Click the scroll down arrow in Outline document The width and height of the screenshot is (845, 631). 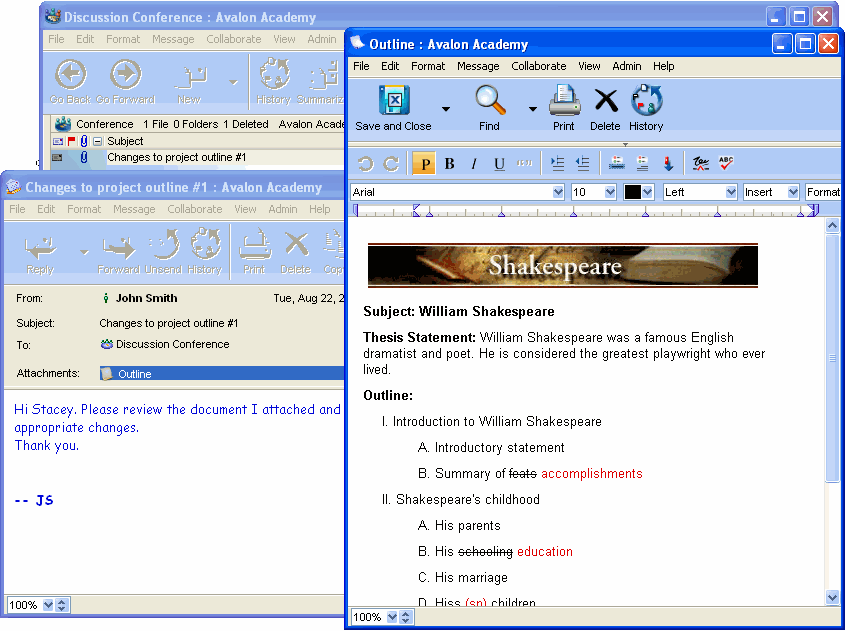[x=832, y=597]
